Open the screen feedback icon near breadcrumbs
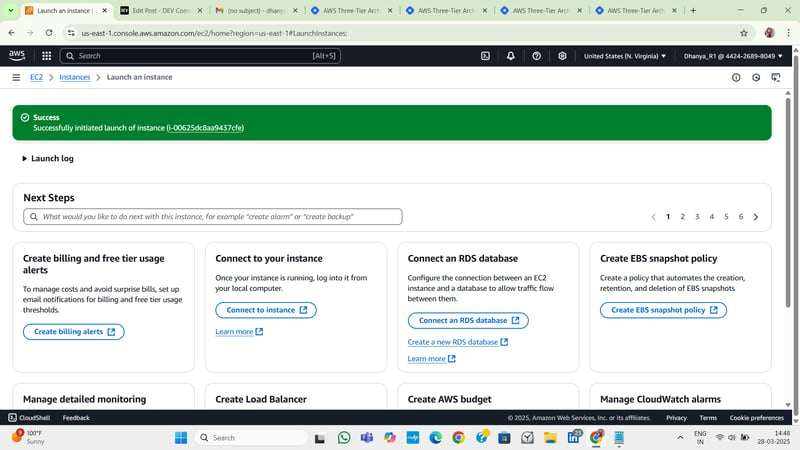This screenshot has height=450, width=800. pyautogui.click(x=776, y=78)
